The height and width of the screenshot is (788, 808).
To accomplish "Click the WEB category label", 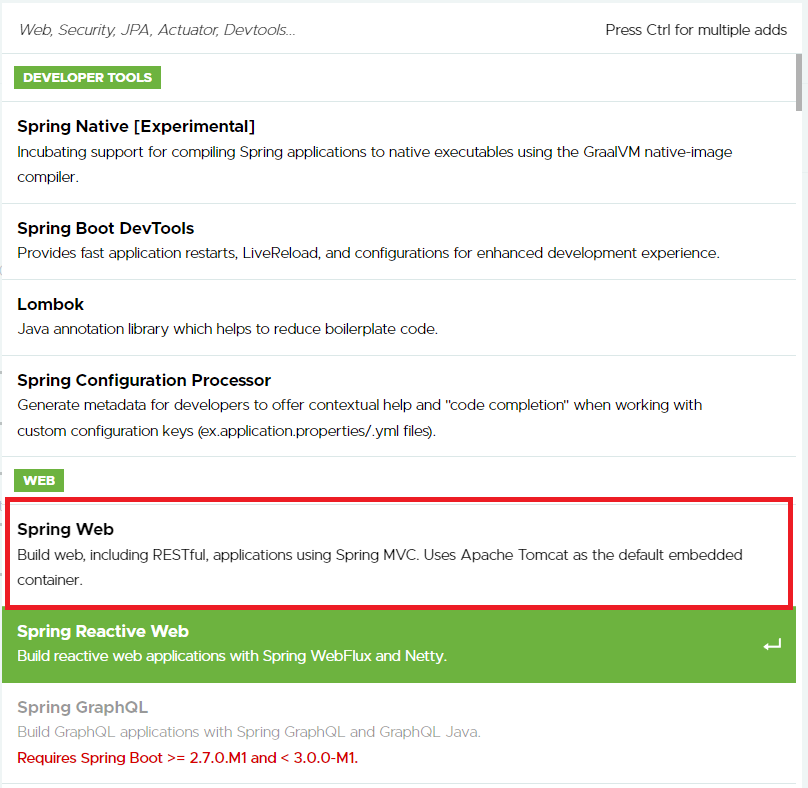I will point(39,480).
